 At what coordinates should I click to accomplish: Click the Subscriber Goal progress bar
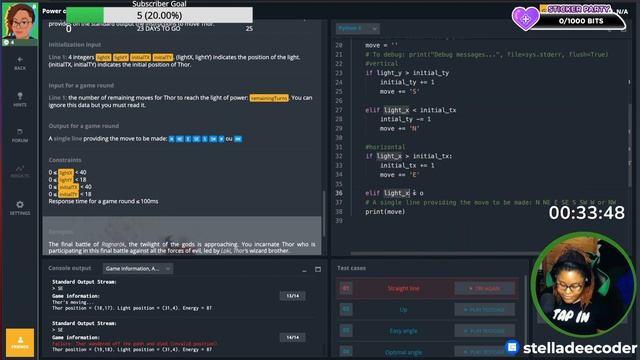[x=159, y=15]
